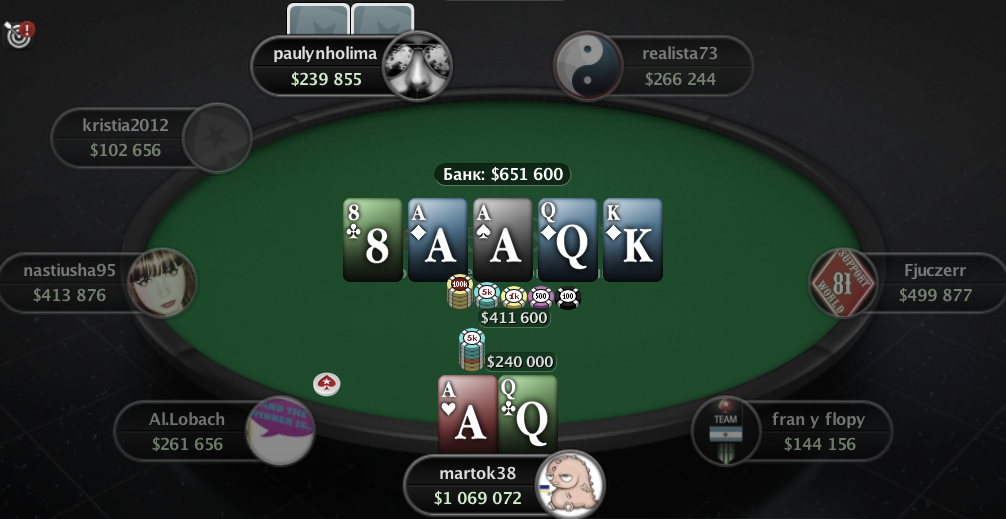Click the $240 000 bet amount
This screenshot has height=519, width=1006.
pos(520,362)
